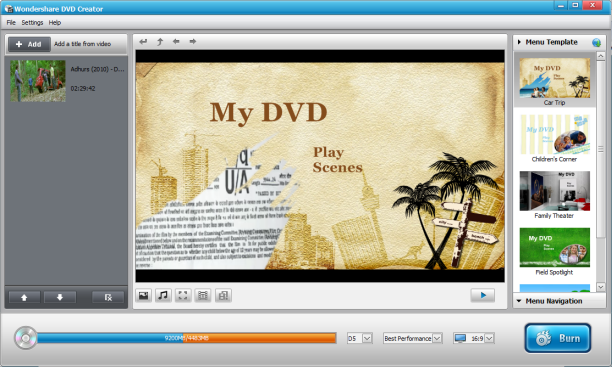Open the File menu
612x367 pixels.
(x=11, y=23)
